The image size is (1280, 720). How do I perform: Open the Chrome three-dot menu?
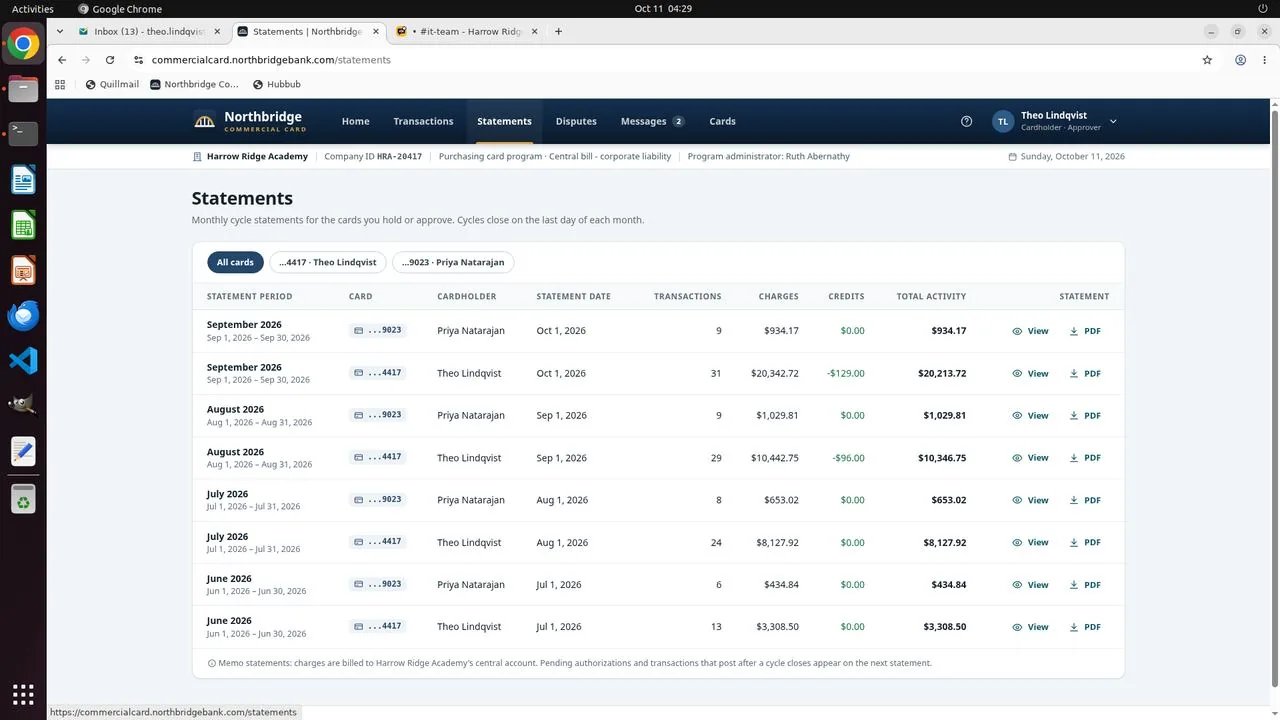point(1264,60)
